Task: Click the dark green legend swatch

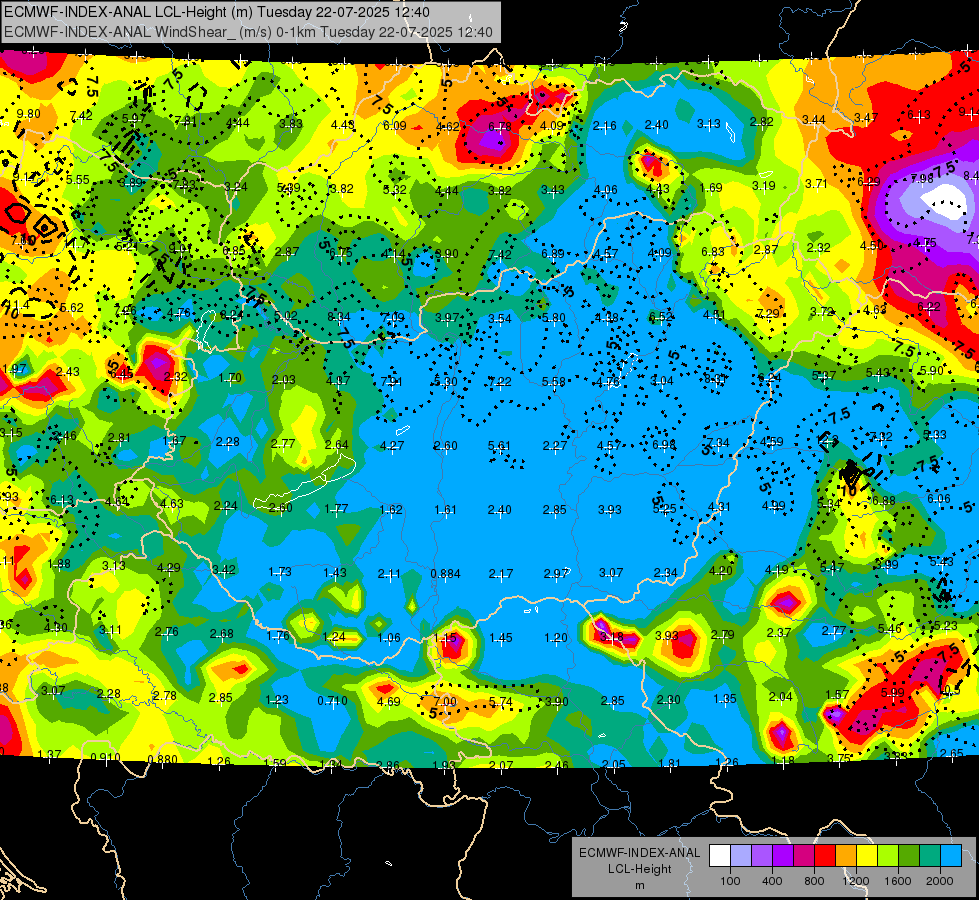Action: 909,856
